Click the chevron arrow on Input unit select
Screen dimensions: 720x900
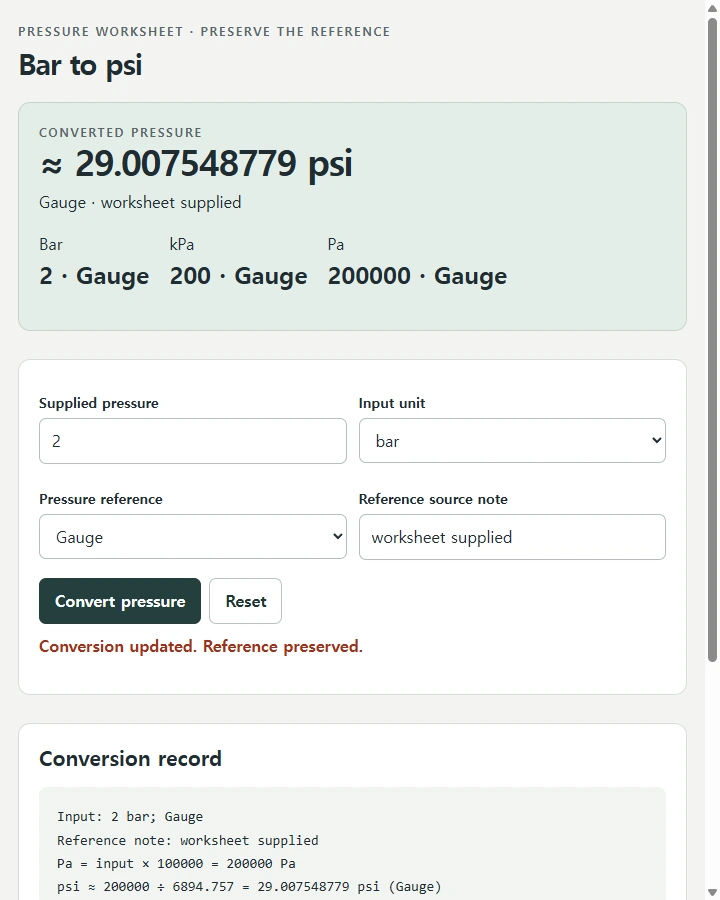[x=656, y=440]
